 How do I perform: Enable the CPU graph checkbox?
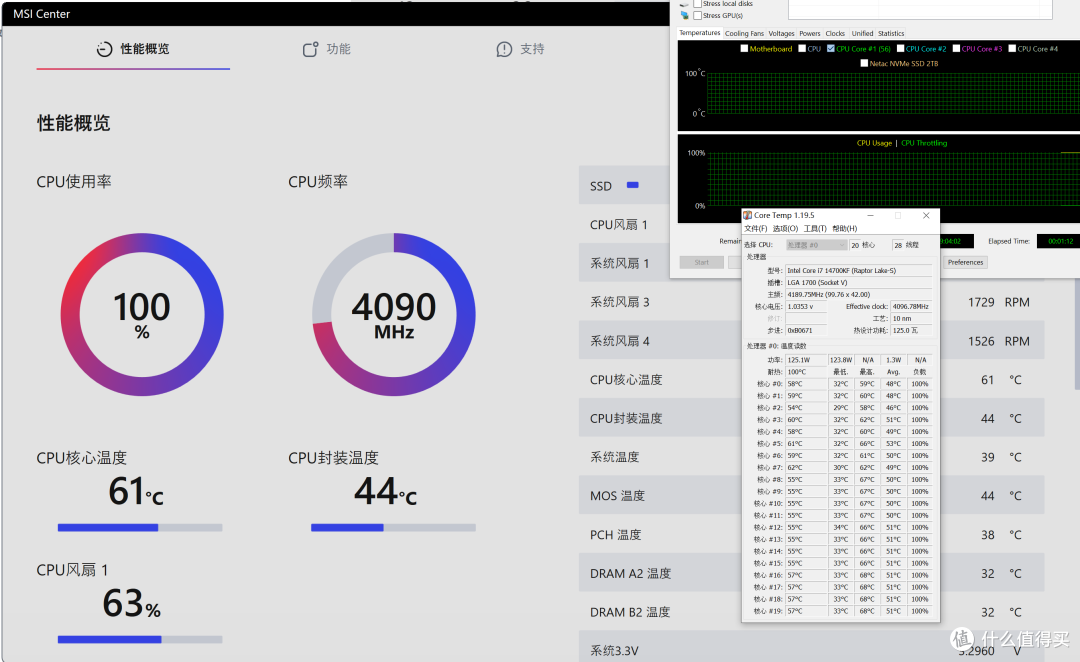click(802, 49)
